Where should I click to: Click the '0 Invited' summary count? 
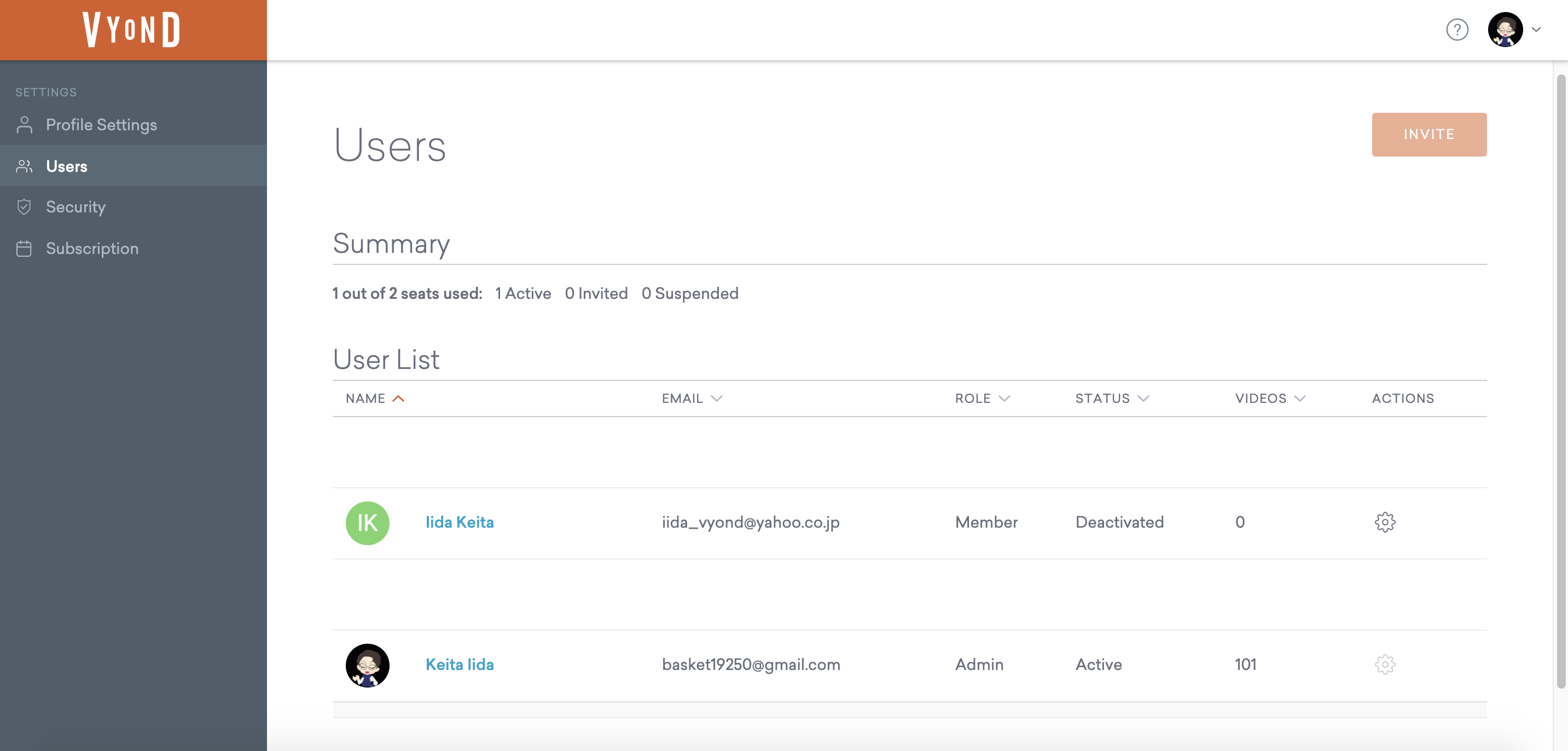[x=596, y=293]
